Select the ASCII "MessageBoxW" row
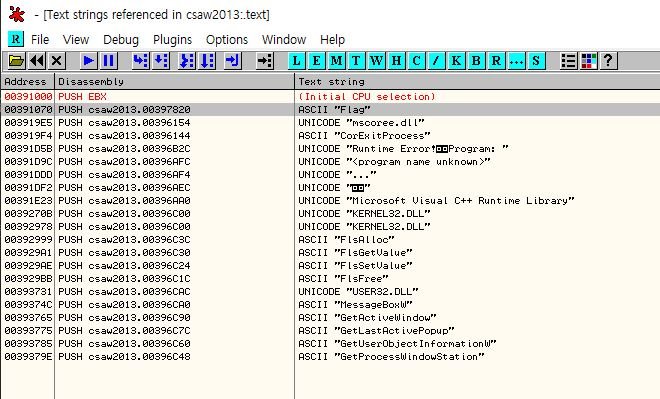660x399 pixels. [330, 304]
